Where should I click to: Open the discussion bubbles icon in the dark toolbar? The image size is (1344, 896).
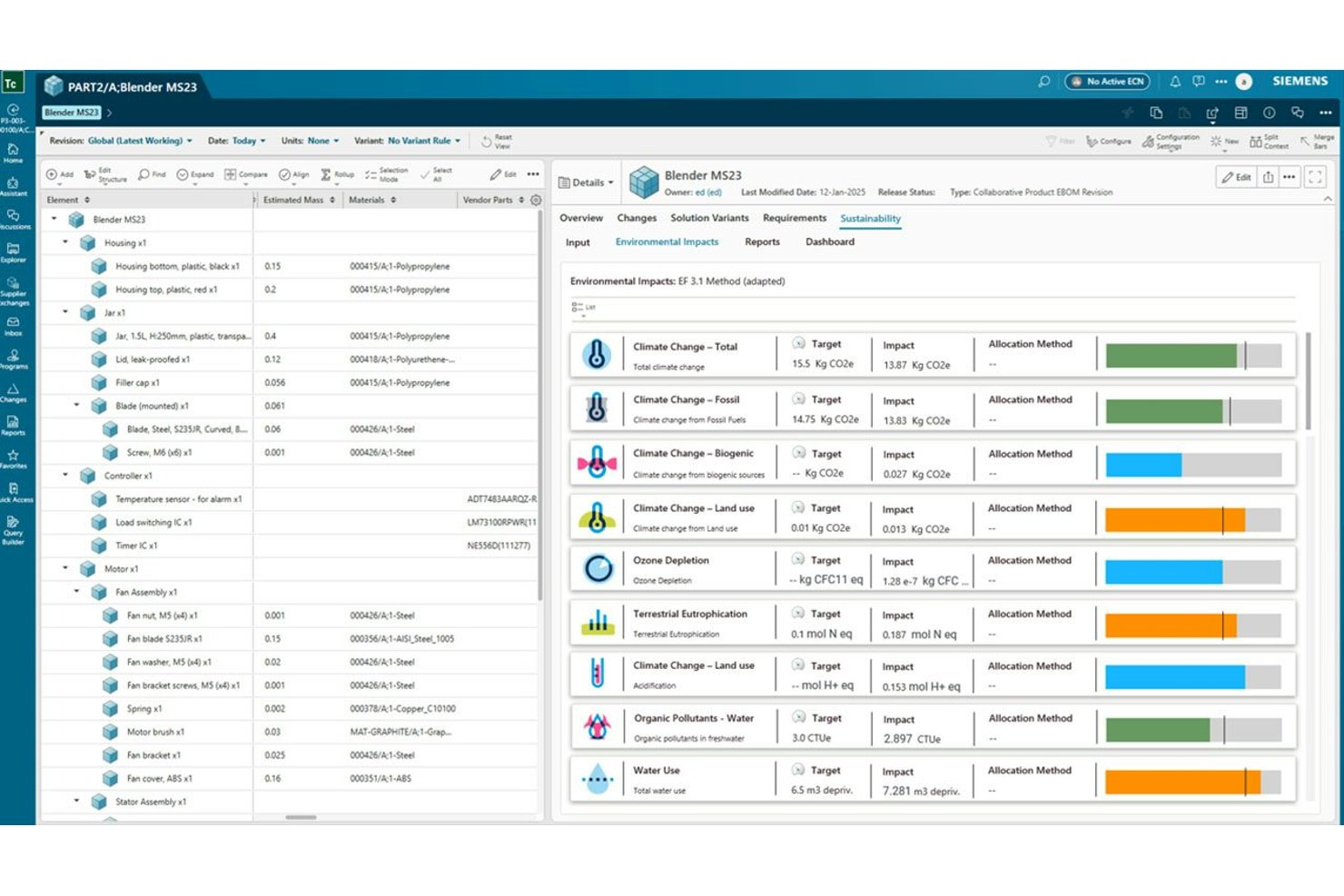point(1297,113)
